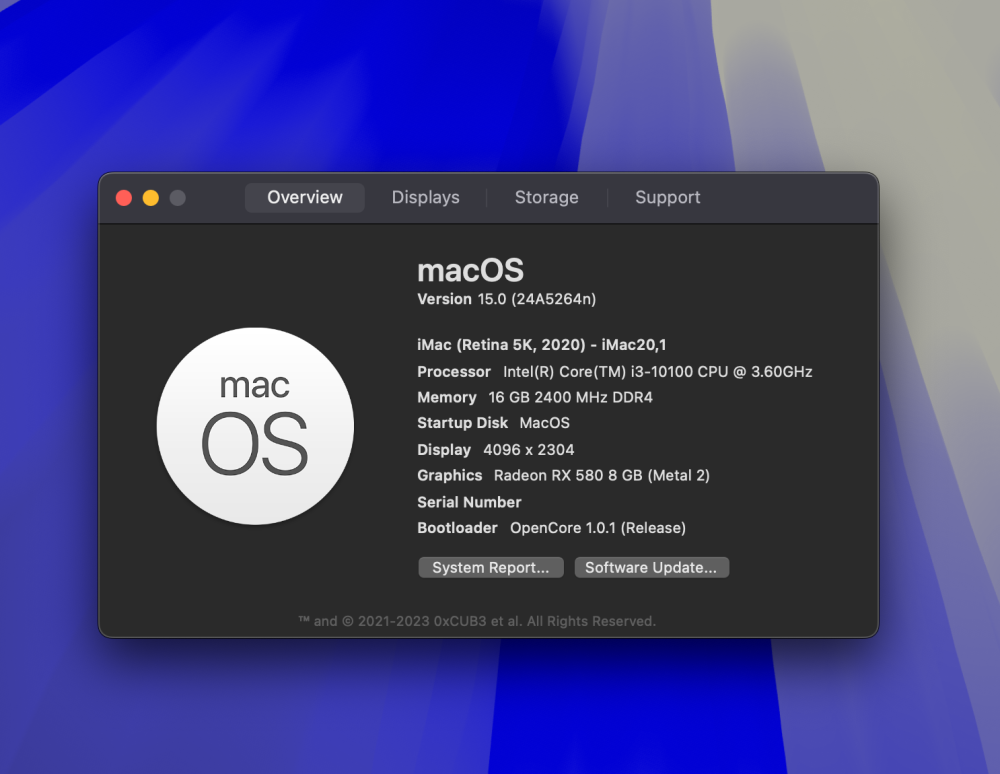
Task: Click the 4096 x 2304 value
Action: coord(529,450)
